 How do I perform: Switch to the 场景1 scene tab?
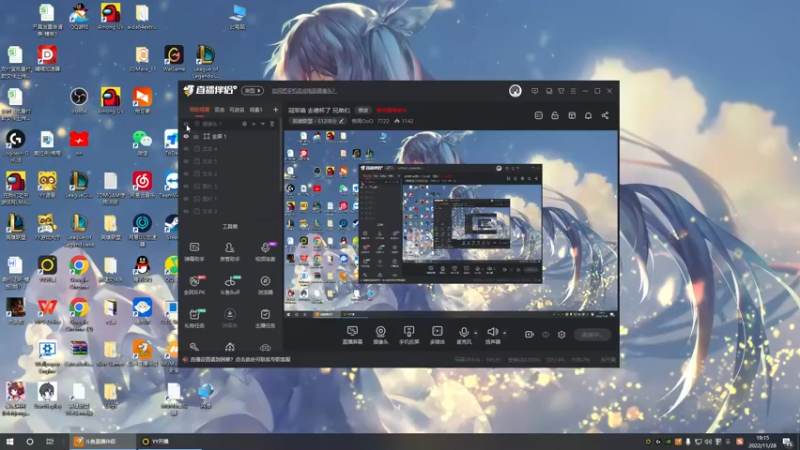(256, 110)
